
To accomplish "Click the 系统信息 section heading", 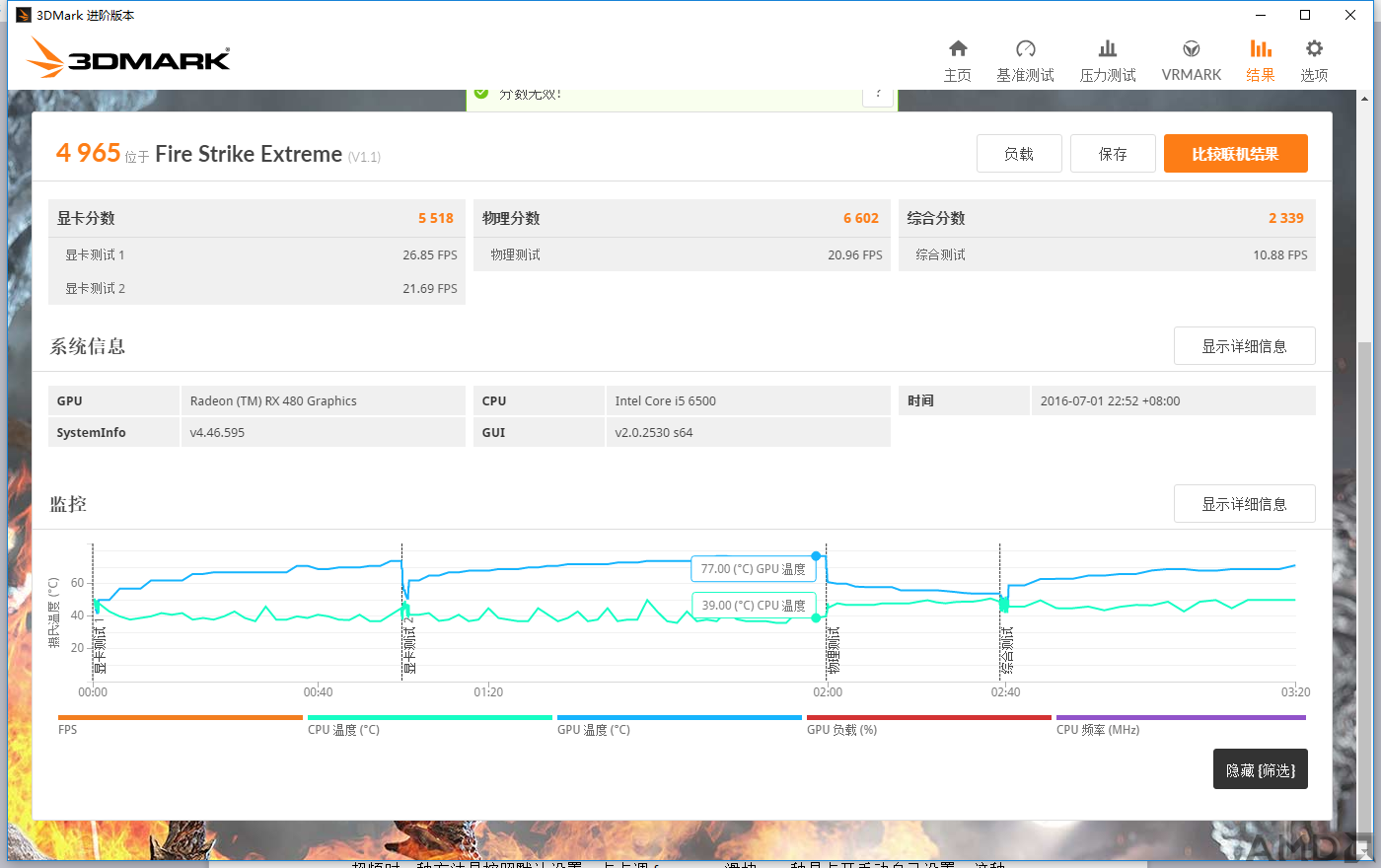I will [x=88, y=346].
